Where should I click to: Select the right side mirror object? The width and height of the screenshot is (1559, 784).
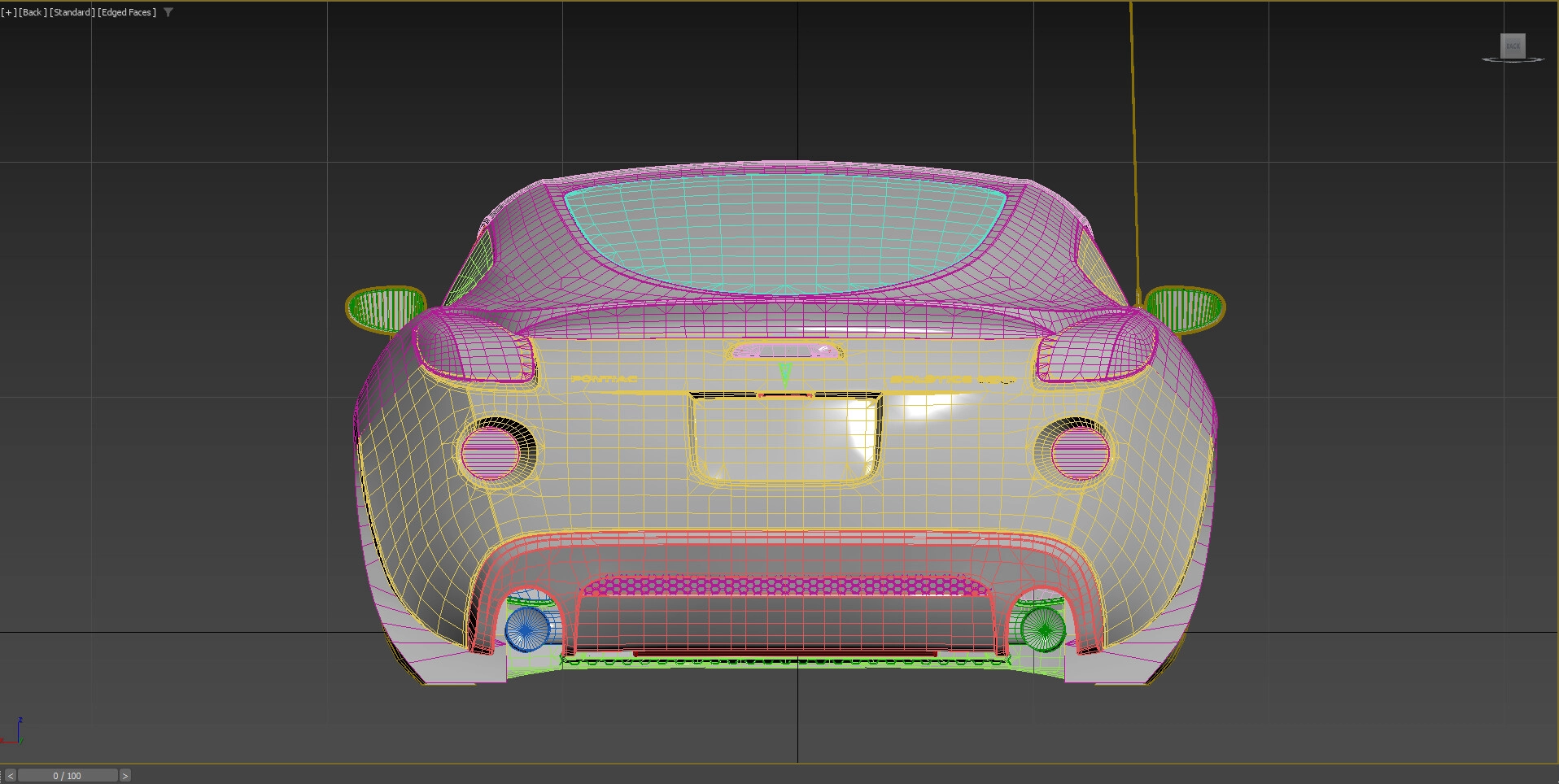(x=1185, y=308)
